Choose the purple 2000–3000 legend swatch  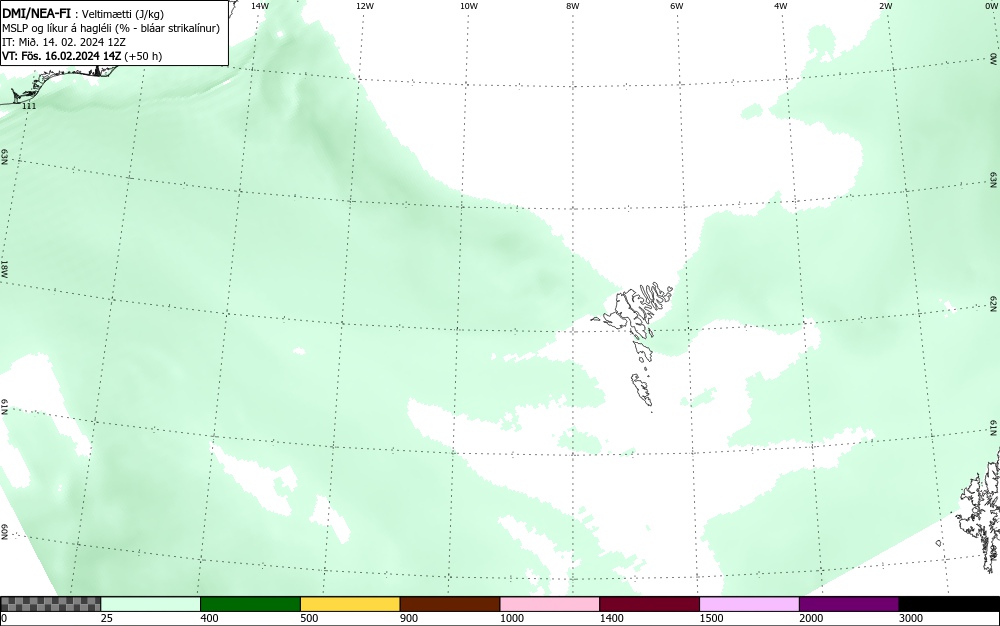(849, 604)
